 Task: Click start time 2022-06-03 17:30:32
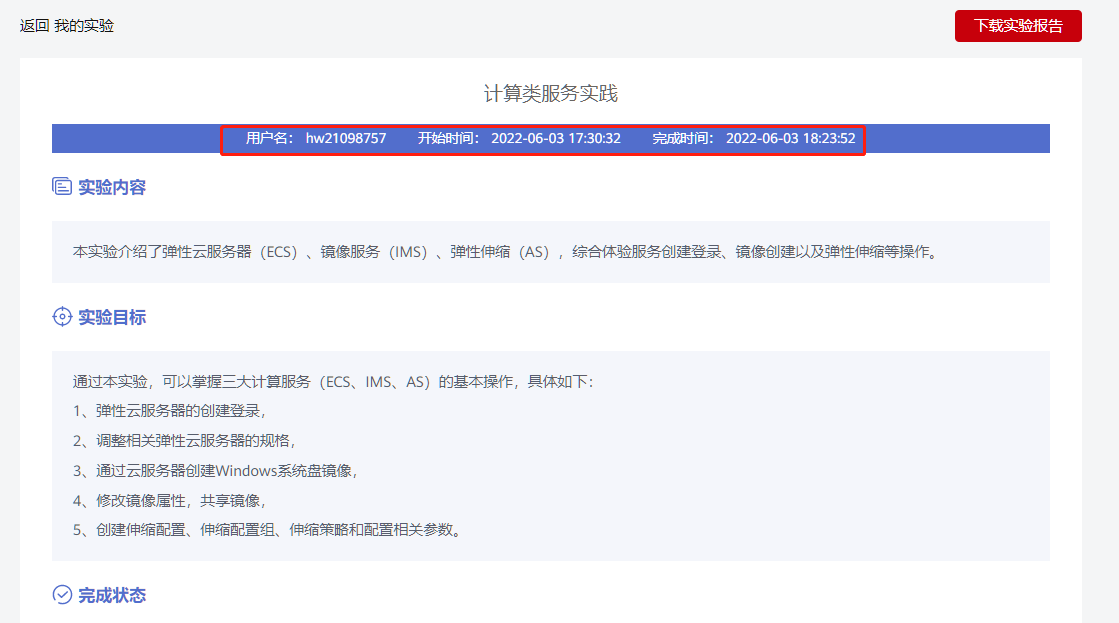556,138
